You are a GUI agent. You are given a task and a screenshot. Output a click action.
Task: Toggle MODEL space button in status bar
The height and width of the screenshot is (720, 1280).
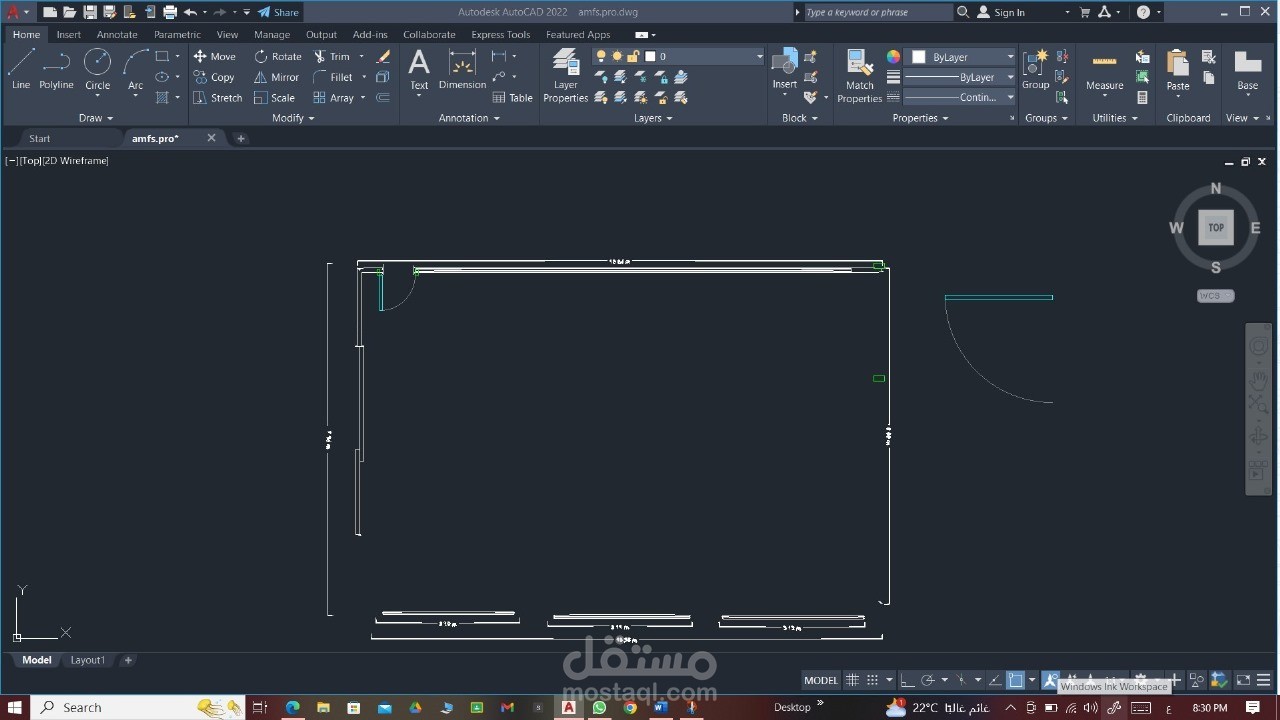point(821,680)
